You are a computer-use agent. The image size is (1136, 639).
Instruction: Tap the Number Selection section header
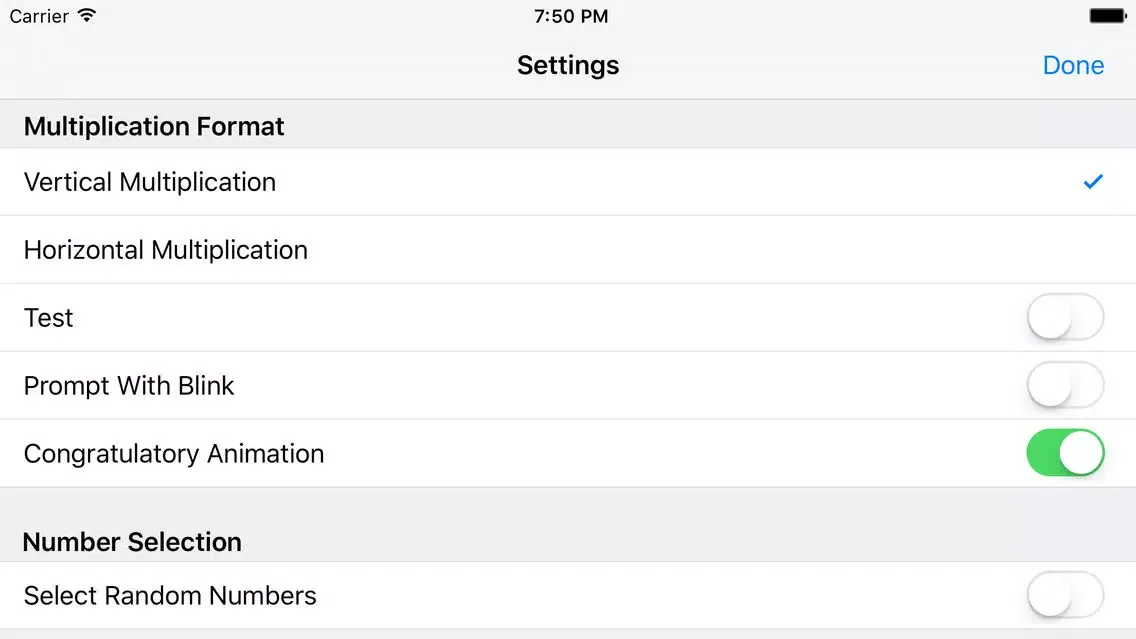(x=132, y=542)
